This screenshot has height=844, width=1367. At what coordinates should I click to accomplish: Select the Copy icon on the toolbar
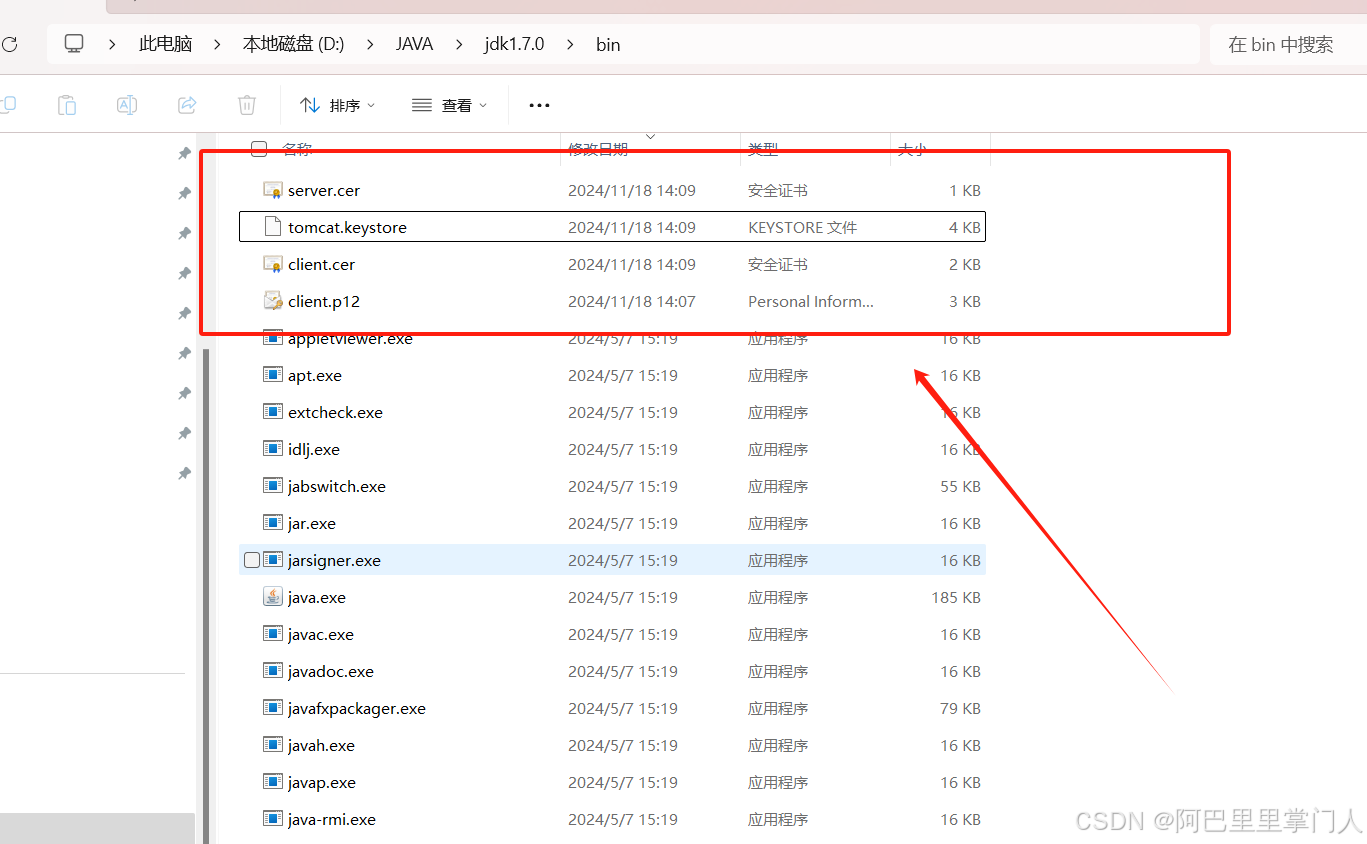coord(7,105)
